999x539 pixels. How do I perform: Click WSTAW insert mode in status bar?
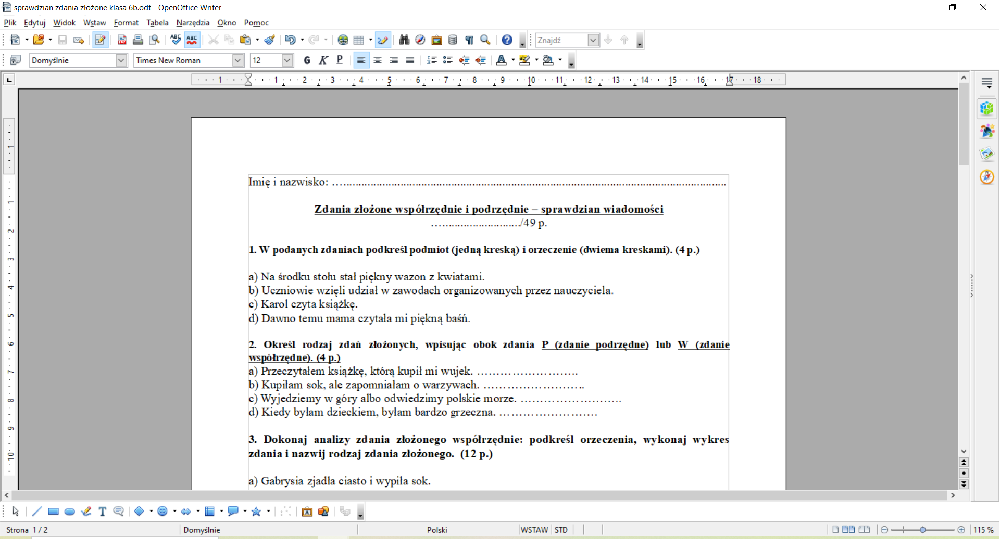pos(533,530)
